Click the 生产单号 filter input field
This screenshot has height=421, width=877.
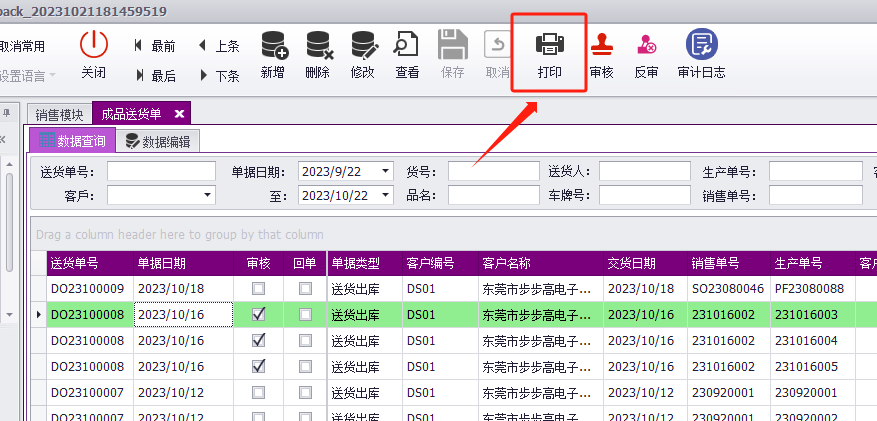pyautogui.click(x=815, y=172)
